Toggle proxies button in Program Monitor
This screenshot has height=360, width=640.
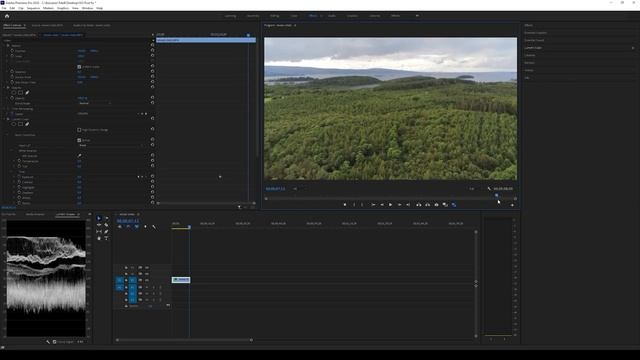454,204
